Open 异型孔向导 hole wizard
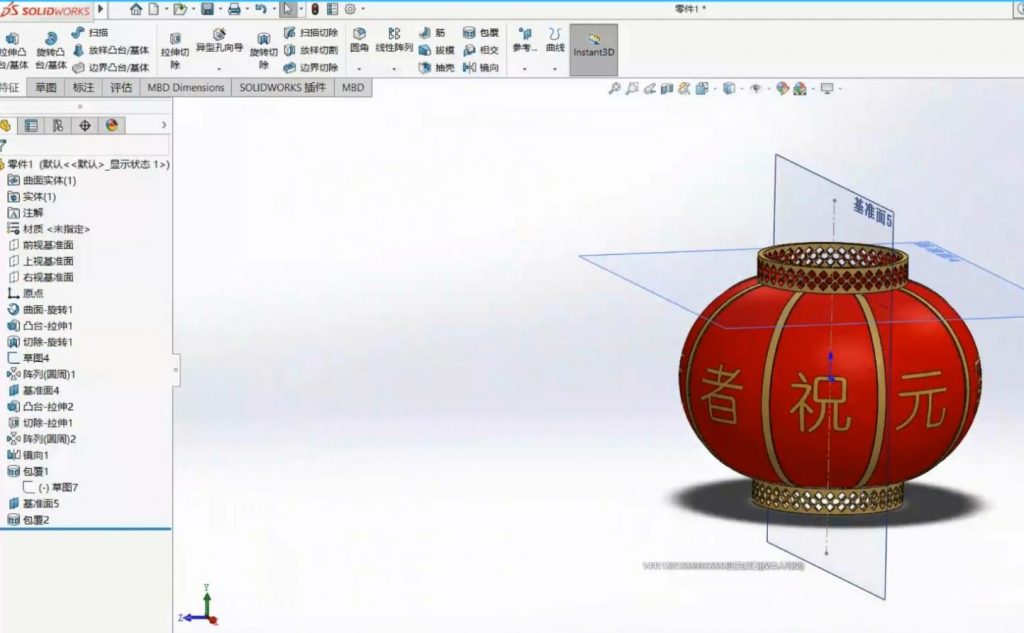 [219, 41]
